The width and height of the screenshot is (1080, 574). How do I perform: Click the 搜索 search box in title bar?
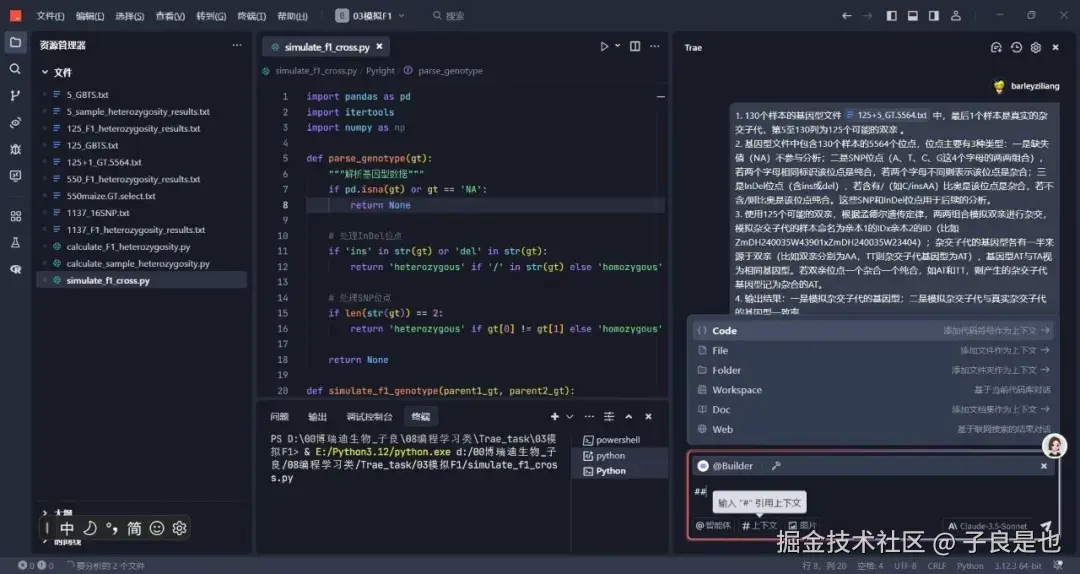(x=448, y=16)
